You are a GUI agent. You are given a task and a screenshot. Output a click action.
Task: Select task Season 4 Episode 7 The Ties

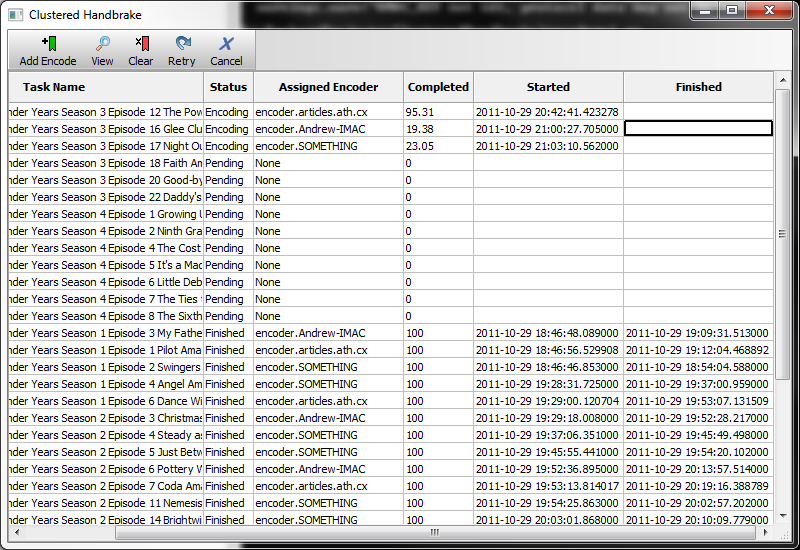click(106, 299)
